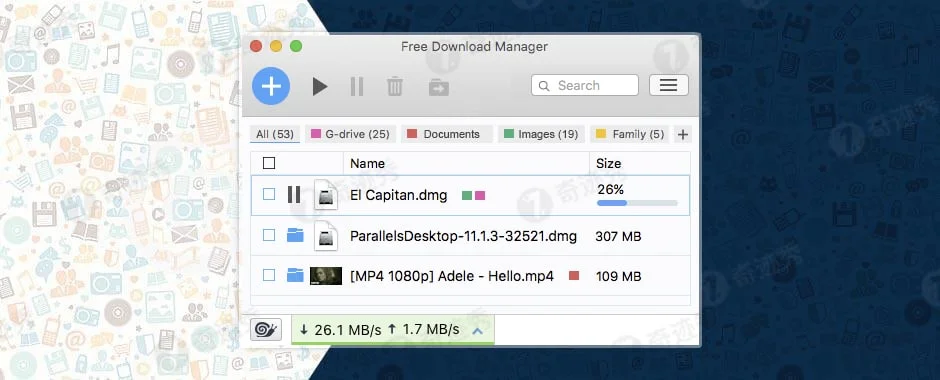Click the El Capitan.dmg 26% progress bar
Screen dimensions: 940x380
[637, 203]
